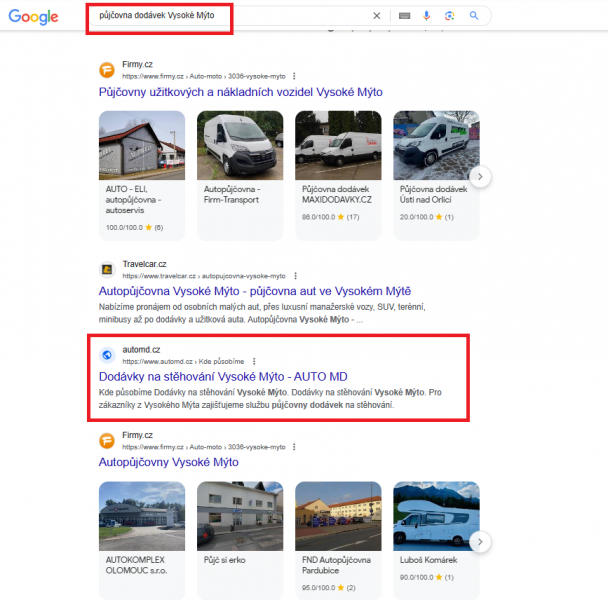608x600 pixels.
Task: Click Autopůjčovna Firm-Transport van thumbnail
Action: click(240, 145)
